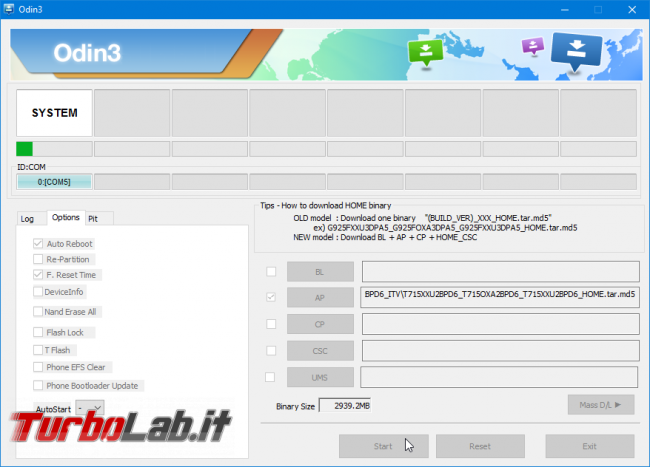Click the CSC file path field
The width and height of the screenshot is (650, 467).
tap(500, 351)
